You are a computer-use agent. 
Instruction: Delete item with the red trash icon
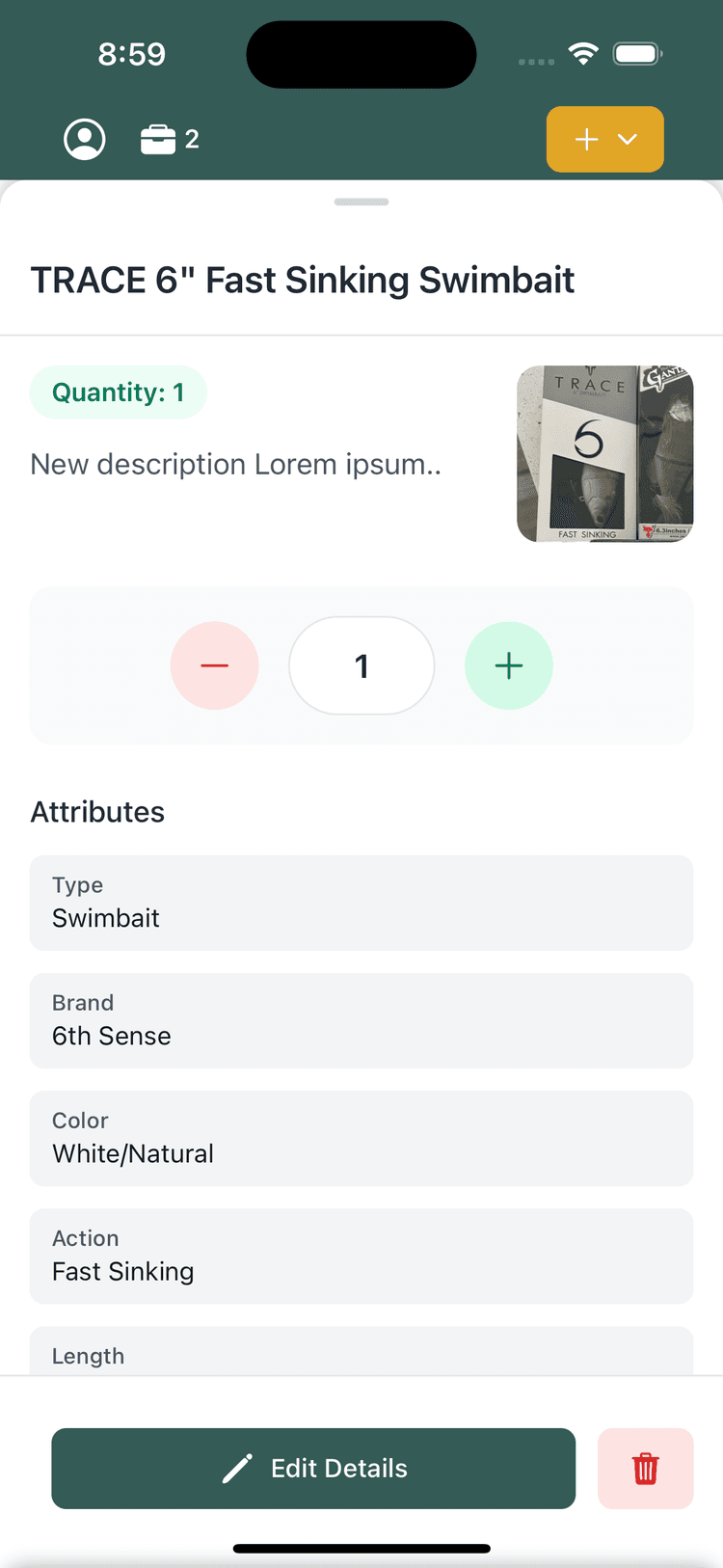[x=645, y=1469]
